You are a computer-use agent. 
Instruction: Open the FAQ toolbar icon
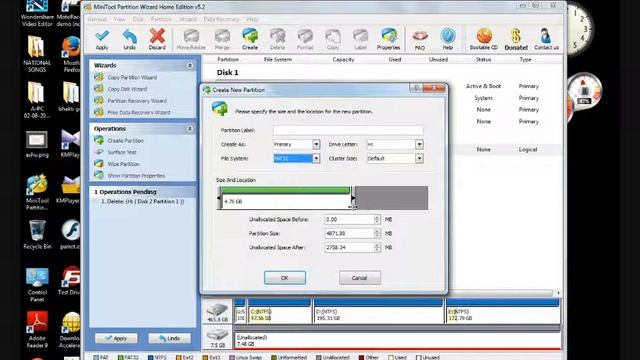(420, 40)
